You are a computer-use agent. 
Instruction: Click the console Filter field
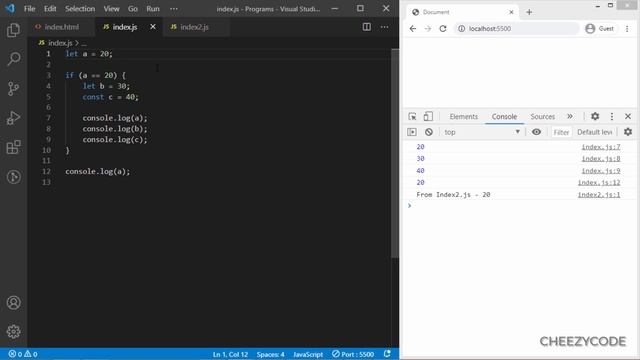click(561, 132)
